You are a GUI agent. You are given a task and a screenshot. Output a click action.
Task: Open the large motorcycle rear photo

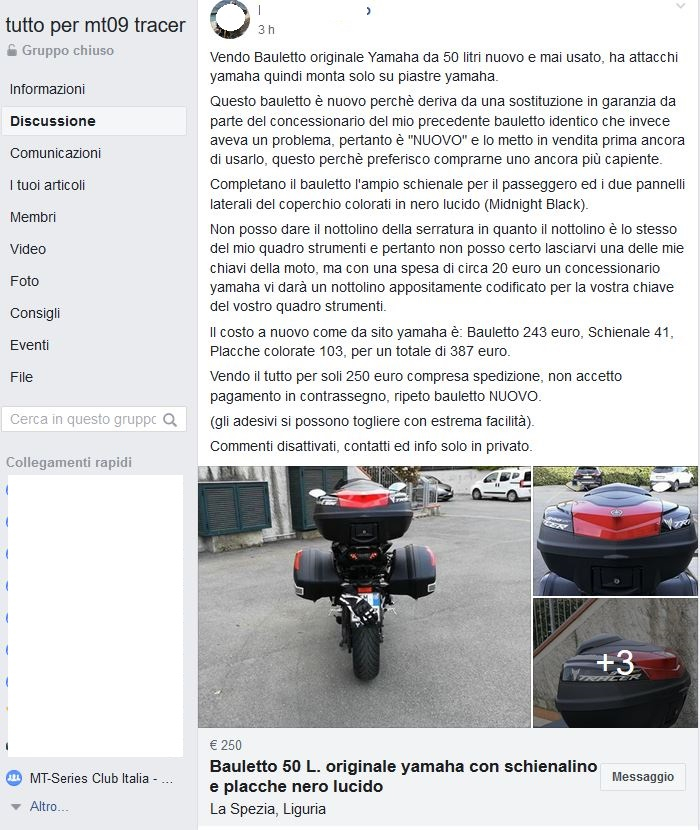[364, 597]
